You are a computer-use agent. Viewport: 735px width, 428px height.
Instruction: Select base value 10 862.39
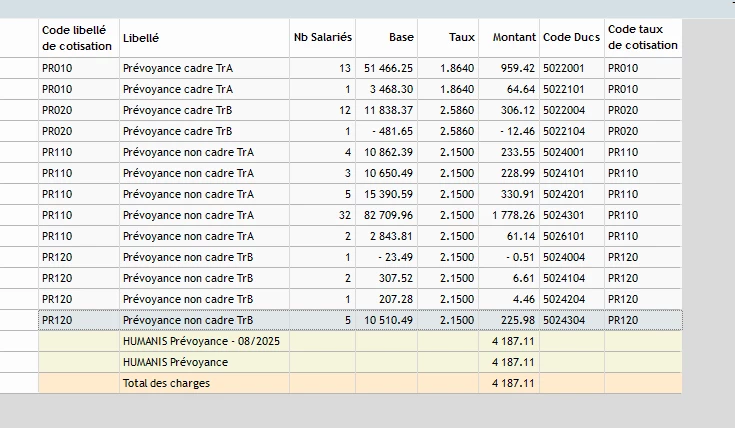pyautogui.click(x=388, y=152)
